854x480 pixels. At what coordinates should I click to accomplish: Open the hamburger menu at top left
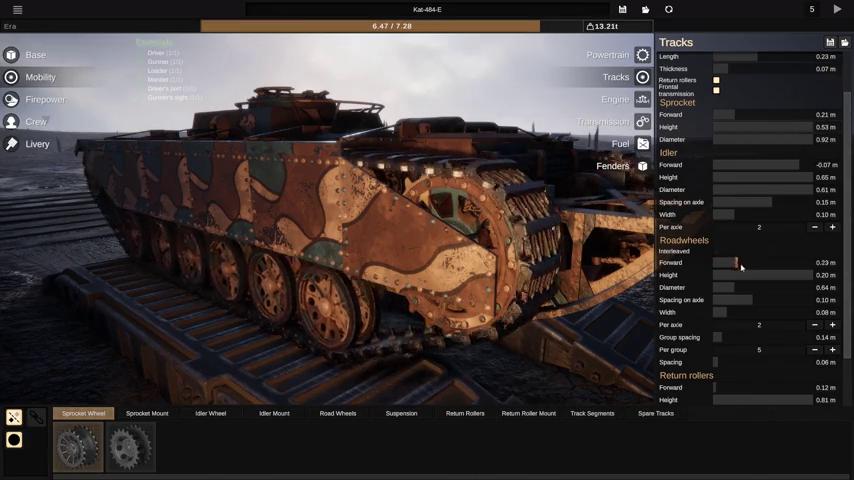click(17, 10)
